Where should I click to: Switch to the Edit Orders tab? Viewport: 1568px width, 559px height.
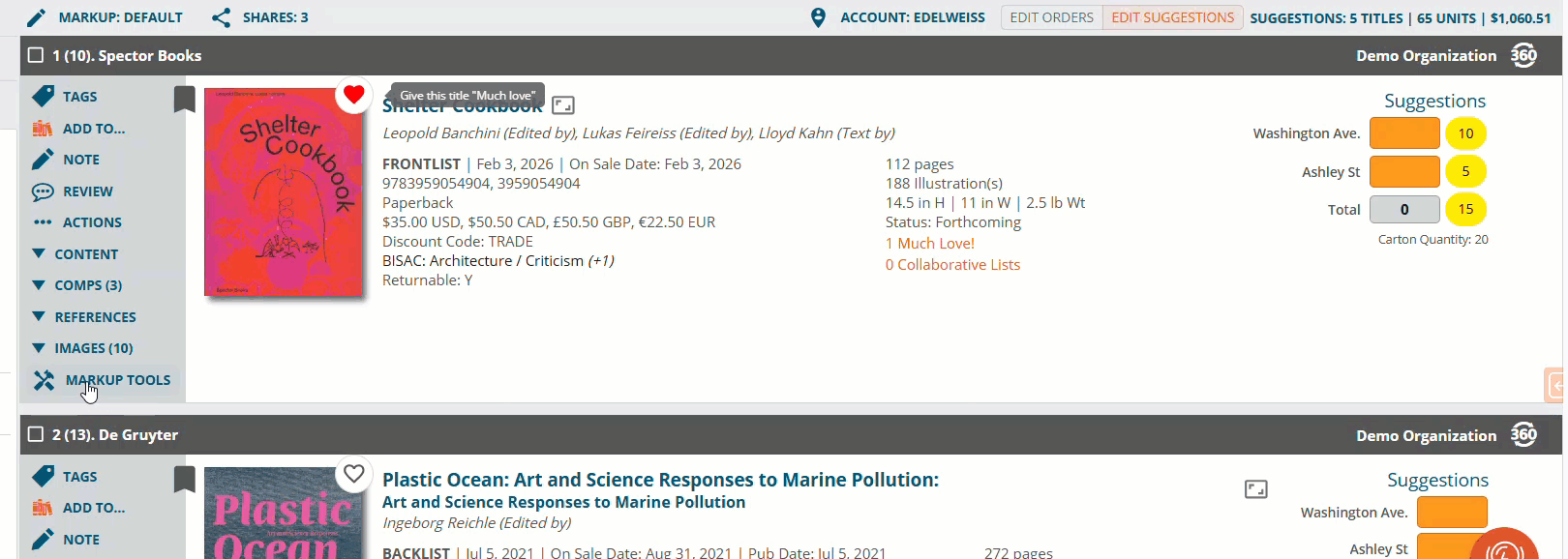(x=1051, y=17)
